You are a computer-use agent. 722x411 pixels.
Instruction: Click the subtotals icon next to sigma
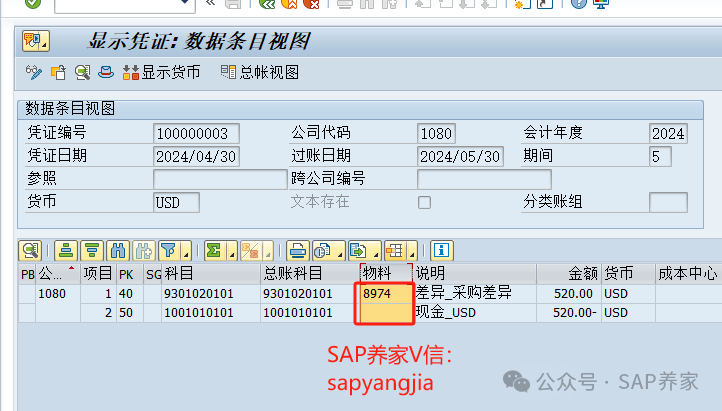pos(250,251)
